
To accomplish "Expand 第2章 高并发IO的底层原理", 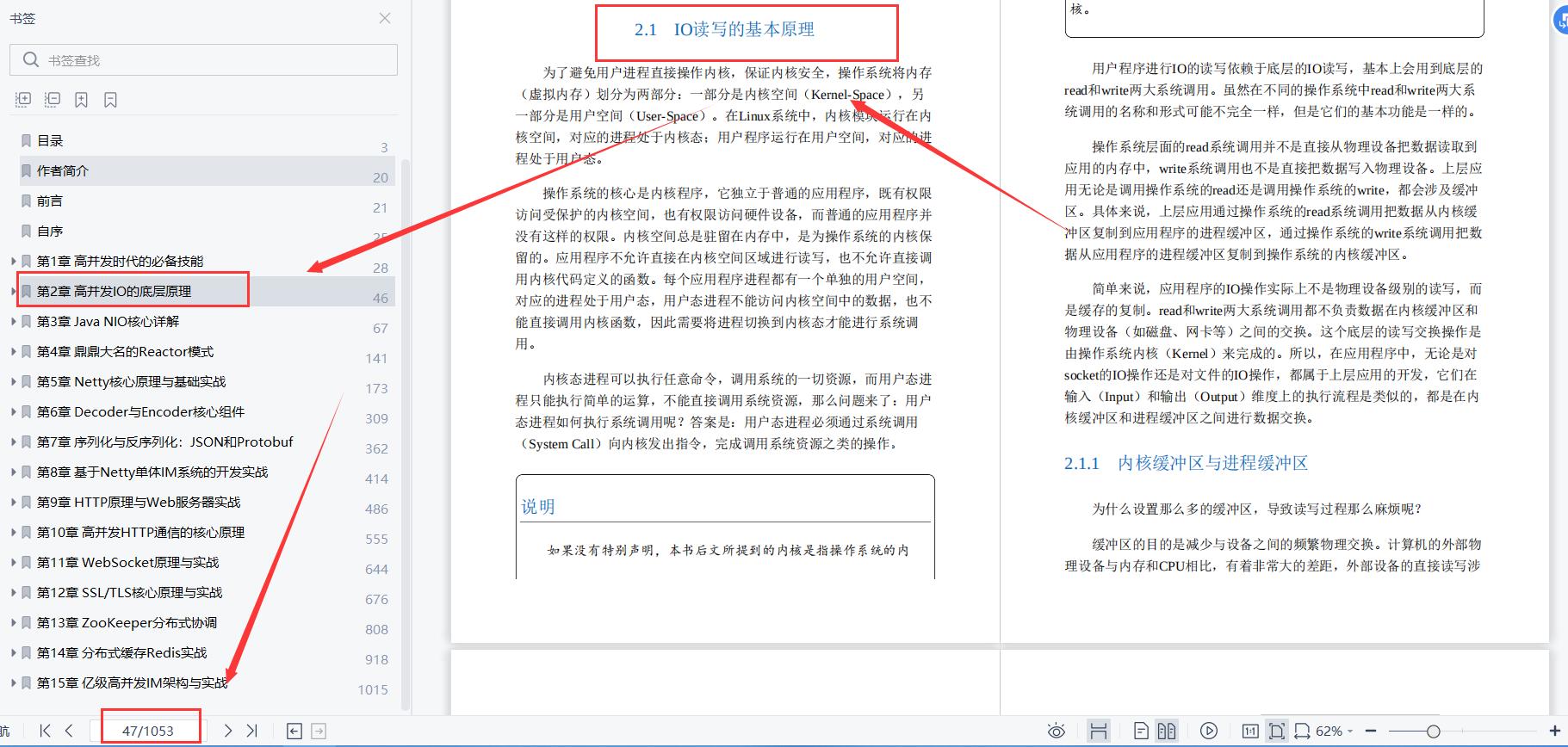I will coord(13,291).
